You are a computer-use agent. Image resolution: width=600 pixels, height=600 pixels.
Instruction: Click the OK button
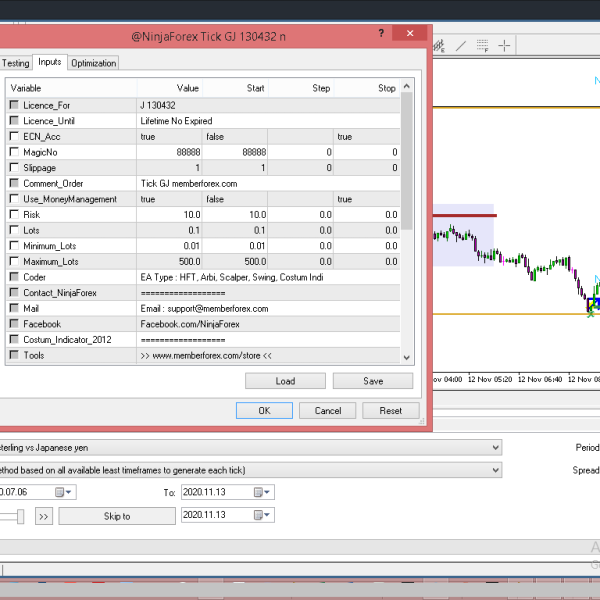point(264,410)
